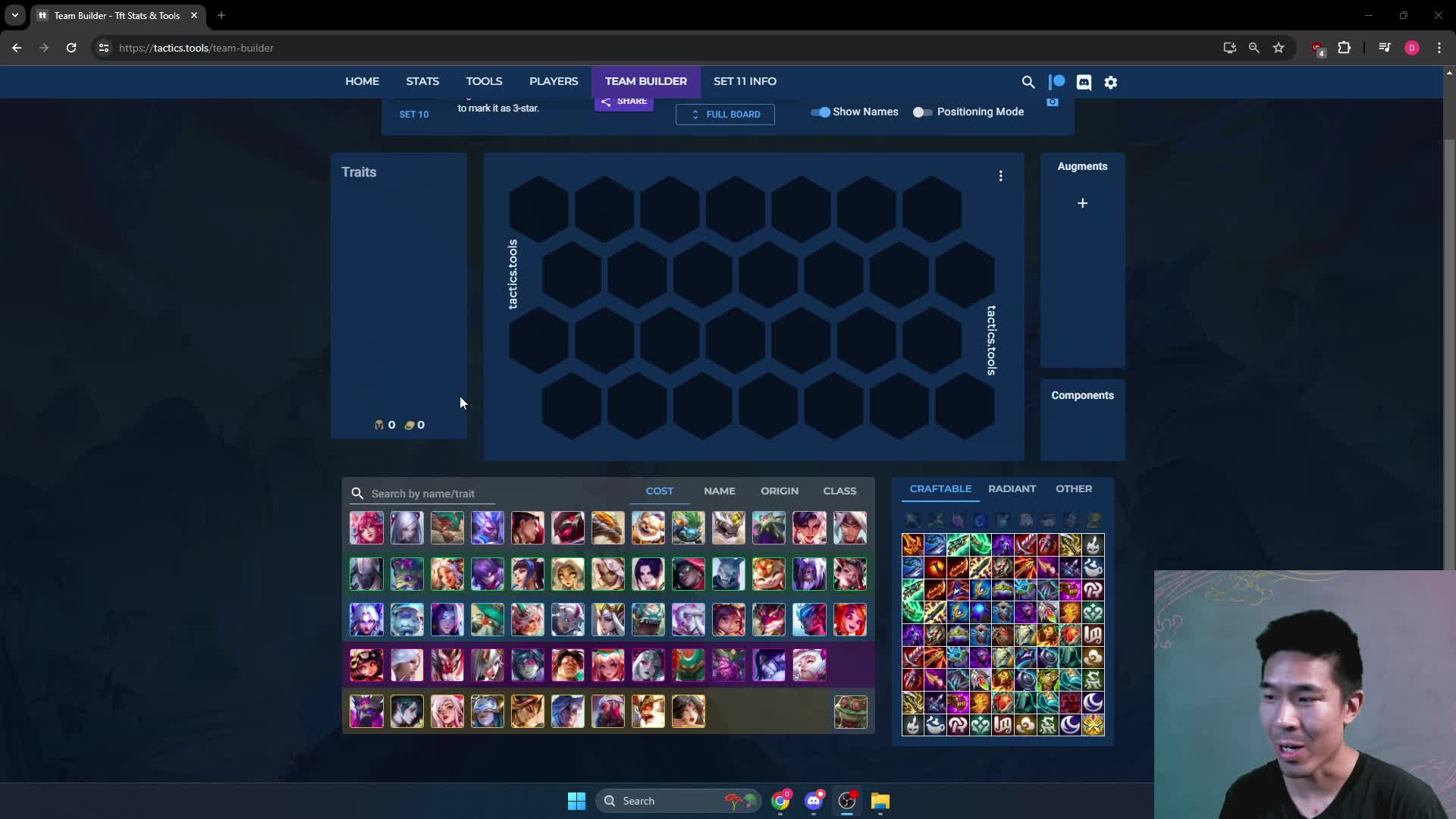Choose the Deathblade item icon
Screen dimensions: 1456x819
point(912,544)
